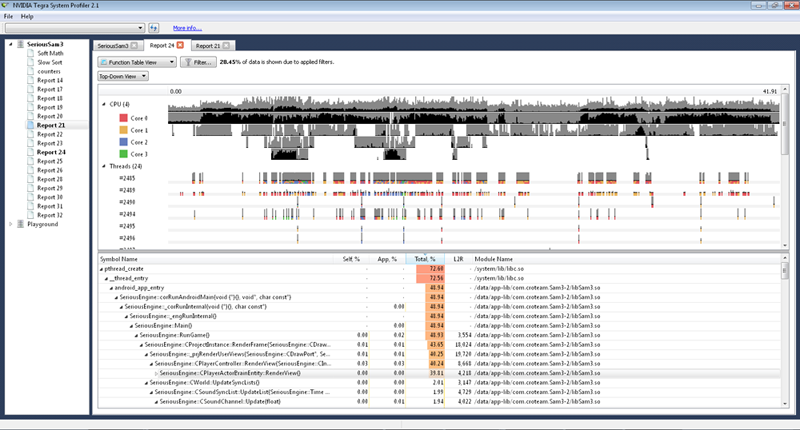This screenshot has height=430, width=800.
Task: Select the CWorld::UpdateSyncLists() row
Action: click(x=439, y=383)
